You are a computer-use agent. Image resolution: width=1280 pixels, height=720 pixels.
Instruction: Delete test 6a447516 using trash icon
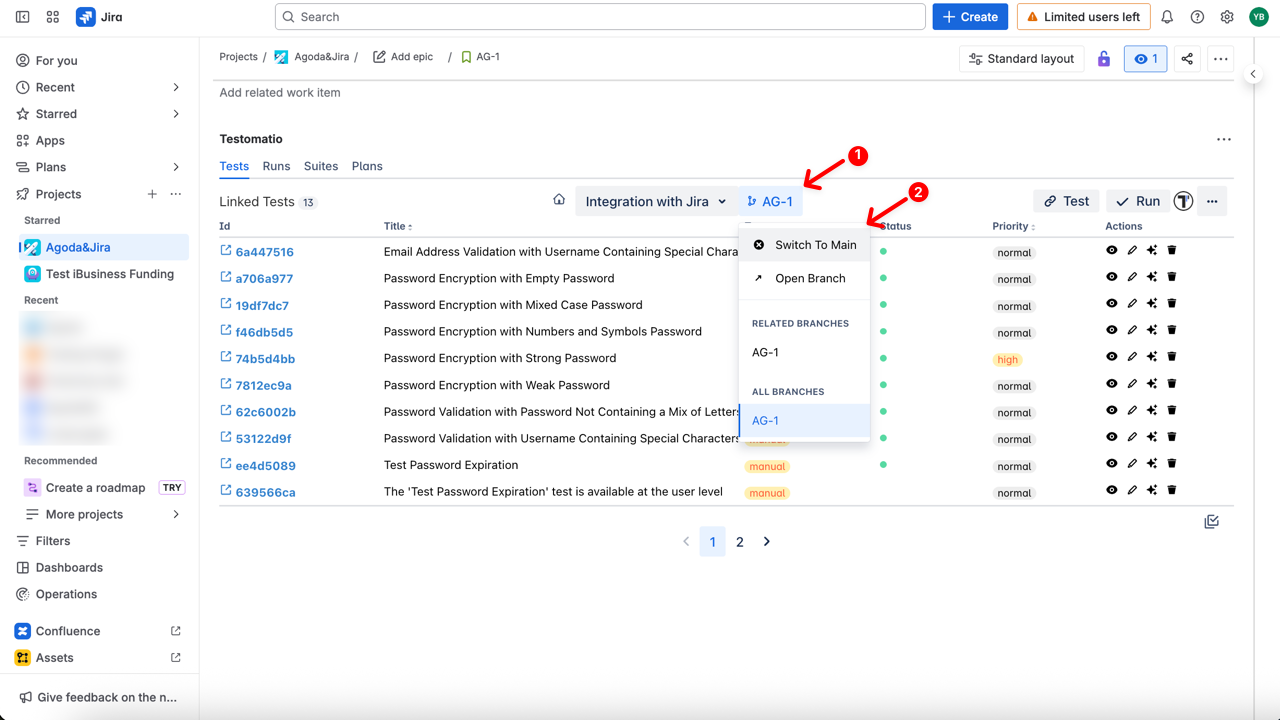coord(1172,250)
